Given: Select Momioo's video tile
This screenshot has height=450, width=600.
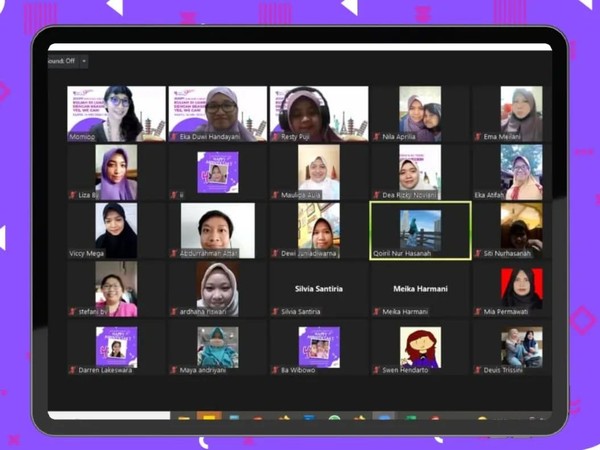Looking at the screenshot, I should tap(116, 114).
